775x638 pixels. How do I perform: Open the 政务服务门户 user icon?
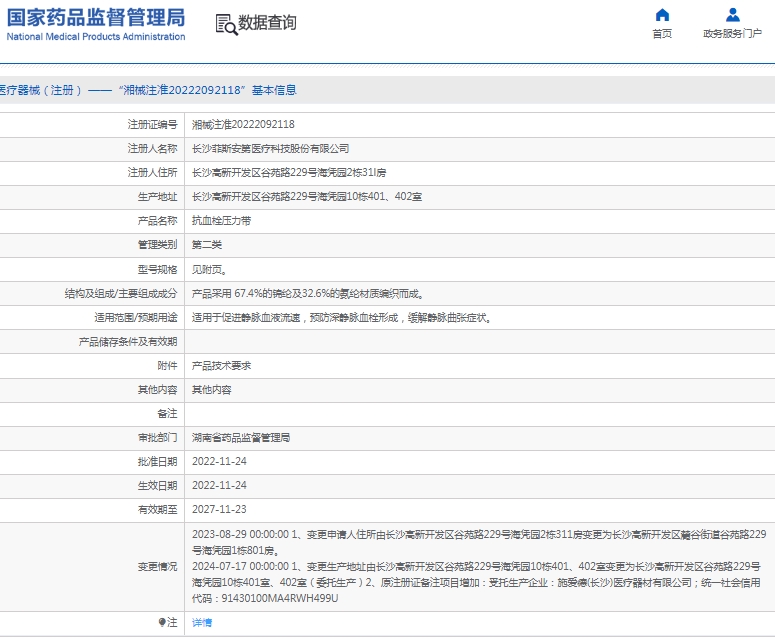click(x=732, y=15)
